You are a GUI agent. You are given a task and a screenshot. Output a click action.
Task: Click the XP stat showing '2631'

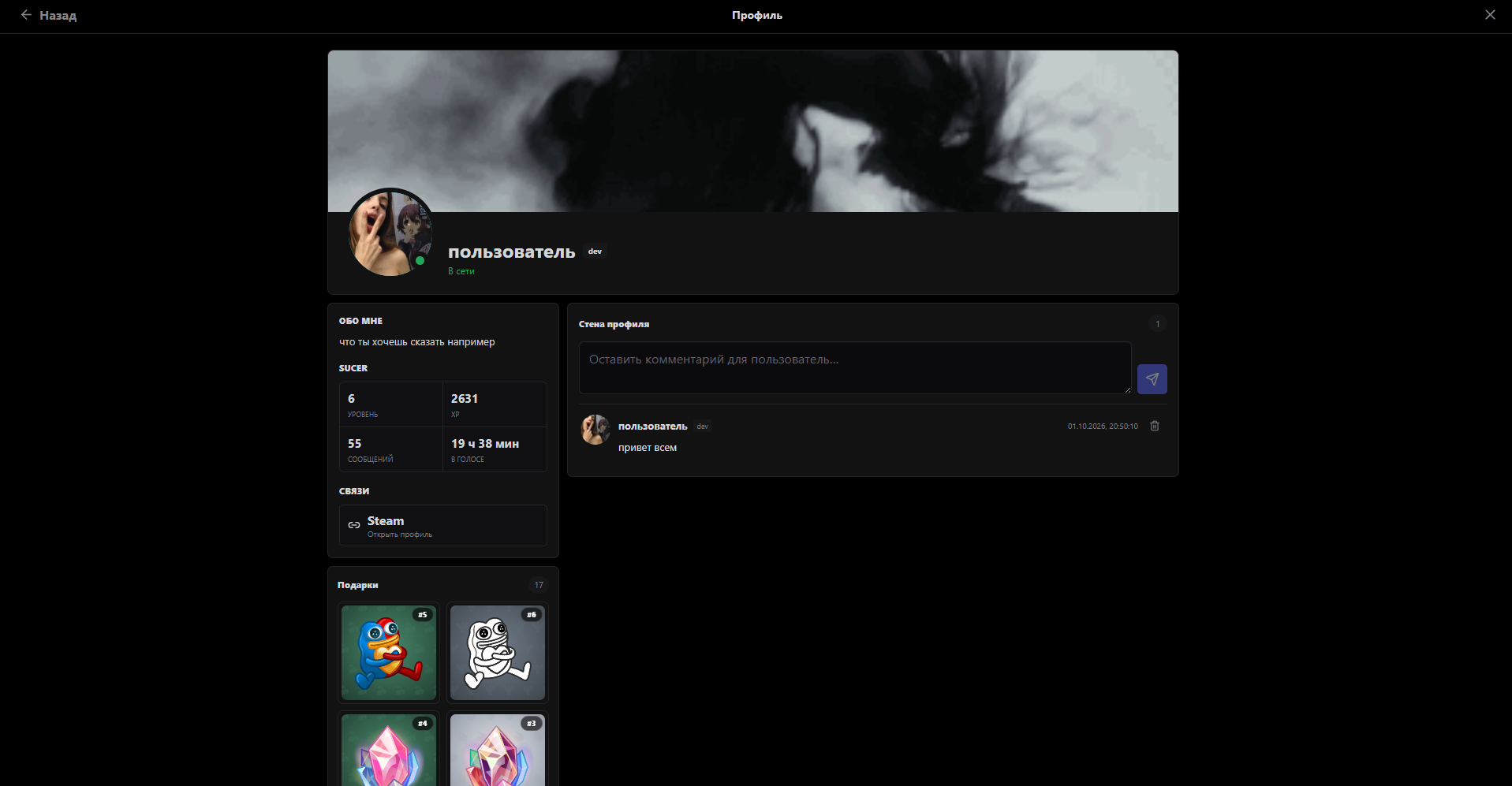[495, 405]
